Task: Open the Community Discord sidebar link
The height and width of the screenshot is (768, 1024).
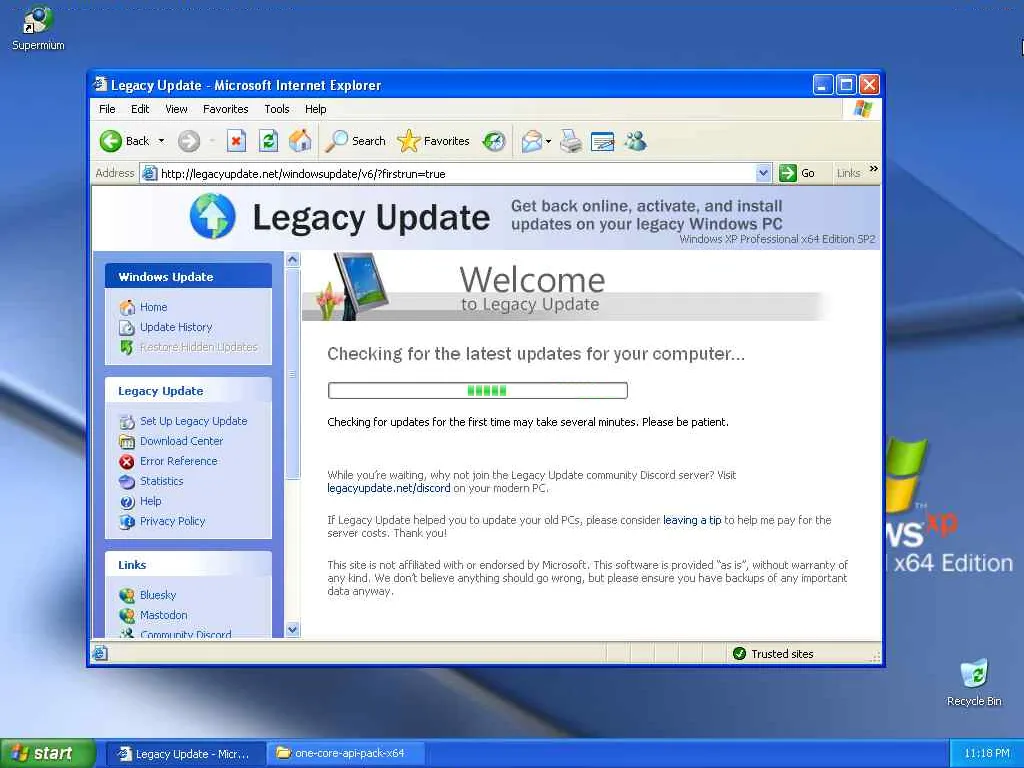Action: [x=185, y=633]
